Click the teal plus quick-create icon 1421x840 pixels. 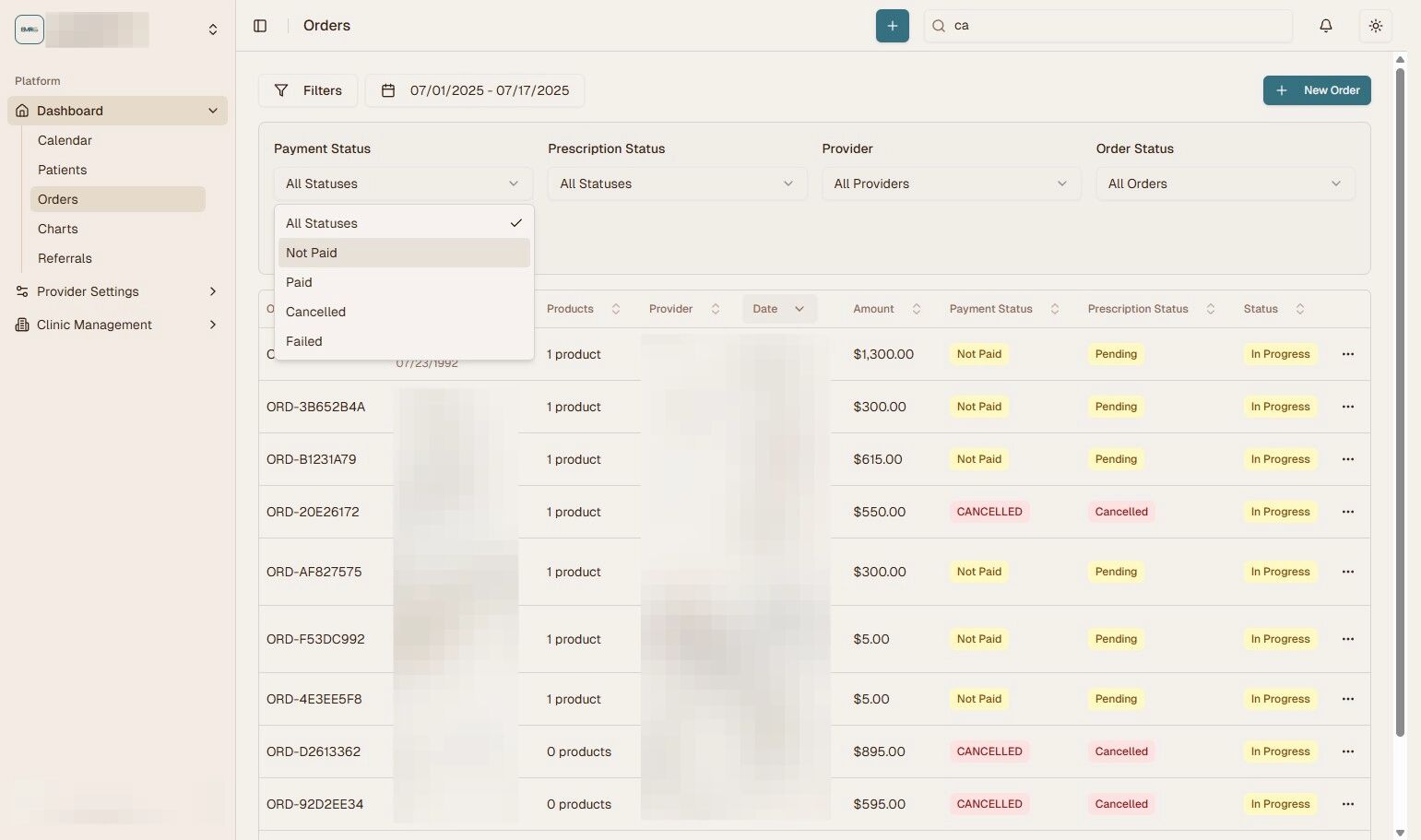(891, 25)
